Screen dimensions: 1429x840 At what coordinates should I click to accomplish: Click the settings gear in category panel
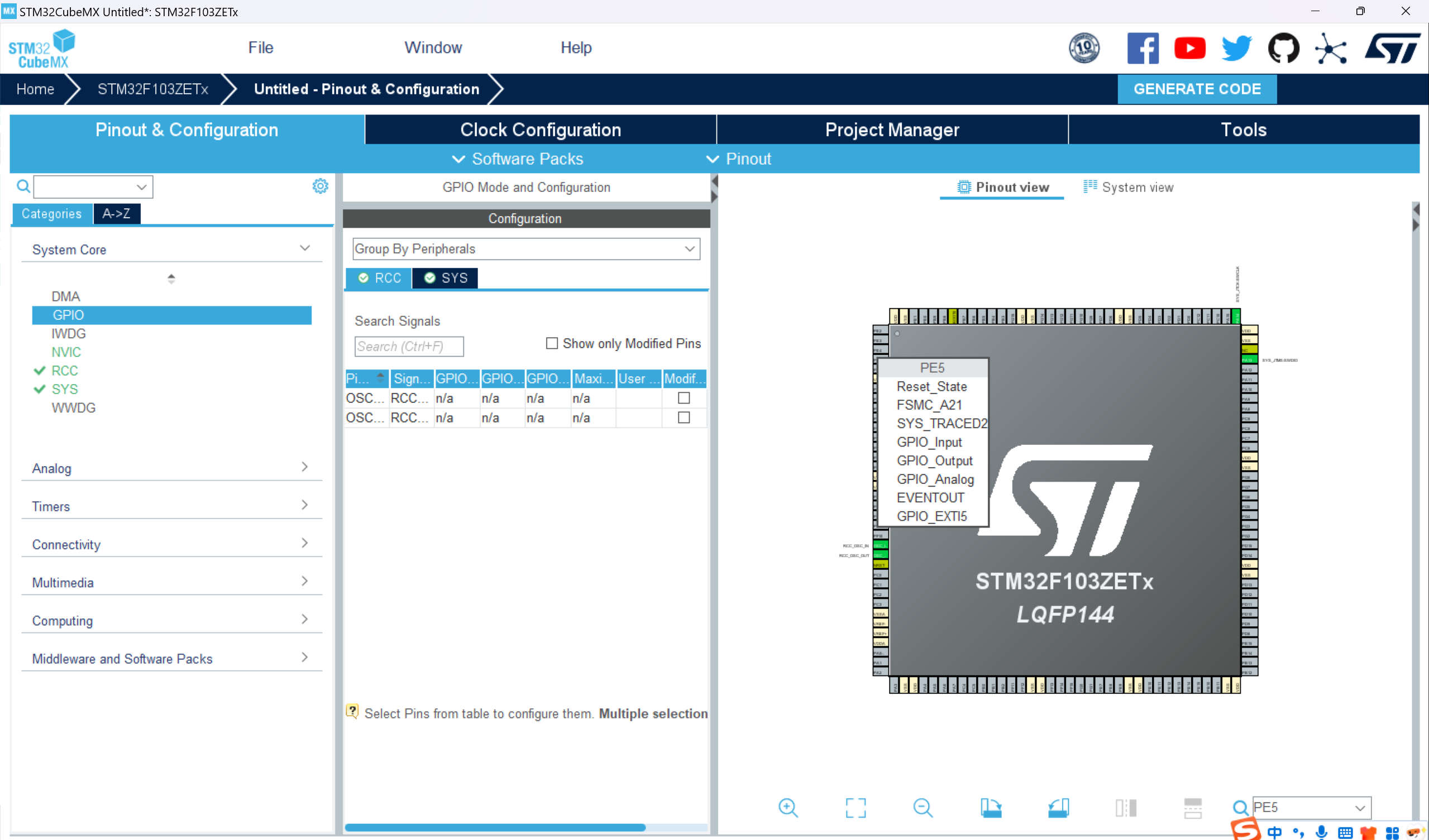coord(321,186)
